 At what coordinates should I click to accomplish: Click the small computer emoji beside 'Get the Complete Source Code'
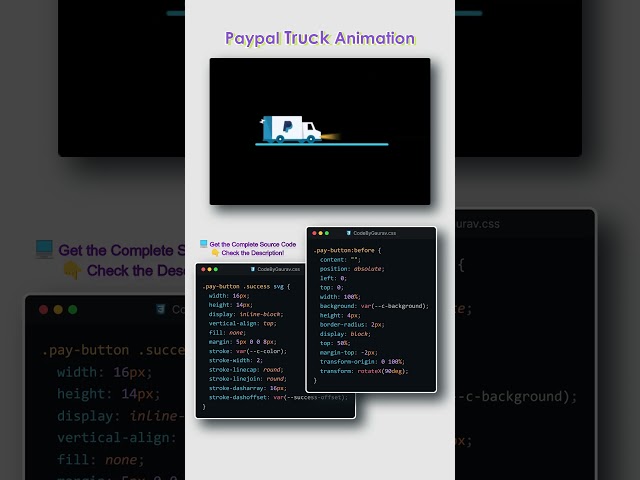pyautogui.click(x=204, y=244)
